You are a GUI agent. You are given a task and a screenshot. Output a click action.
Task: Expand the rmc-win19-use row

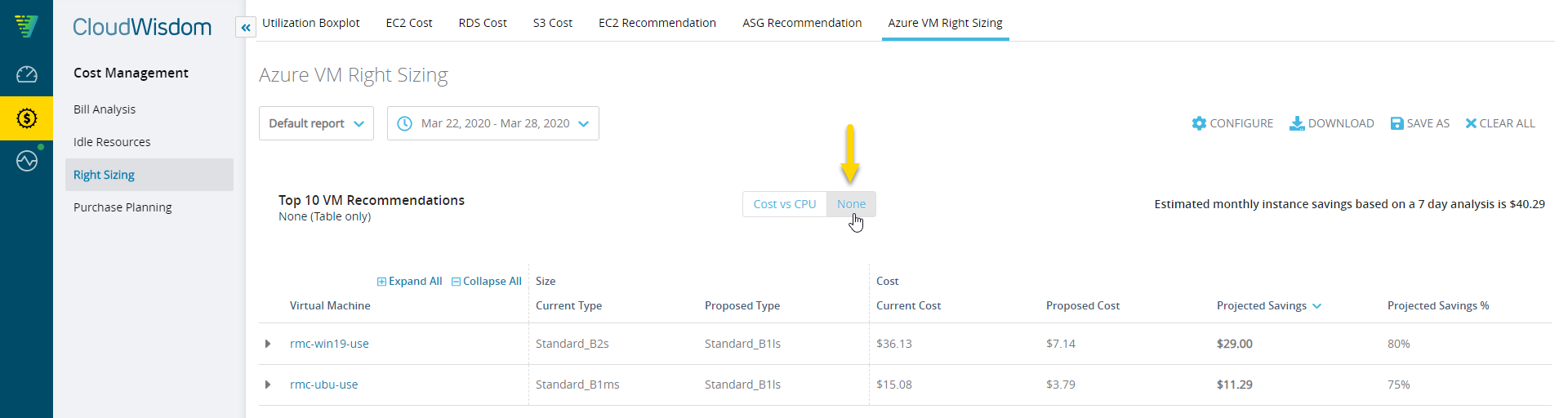coord(268,344)
